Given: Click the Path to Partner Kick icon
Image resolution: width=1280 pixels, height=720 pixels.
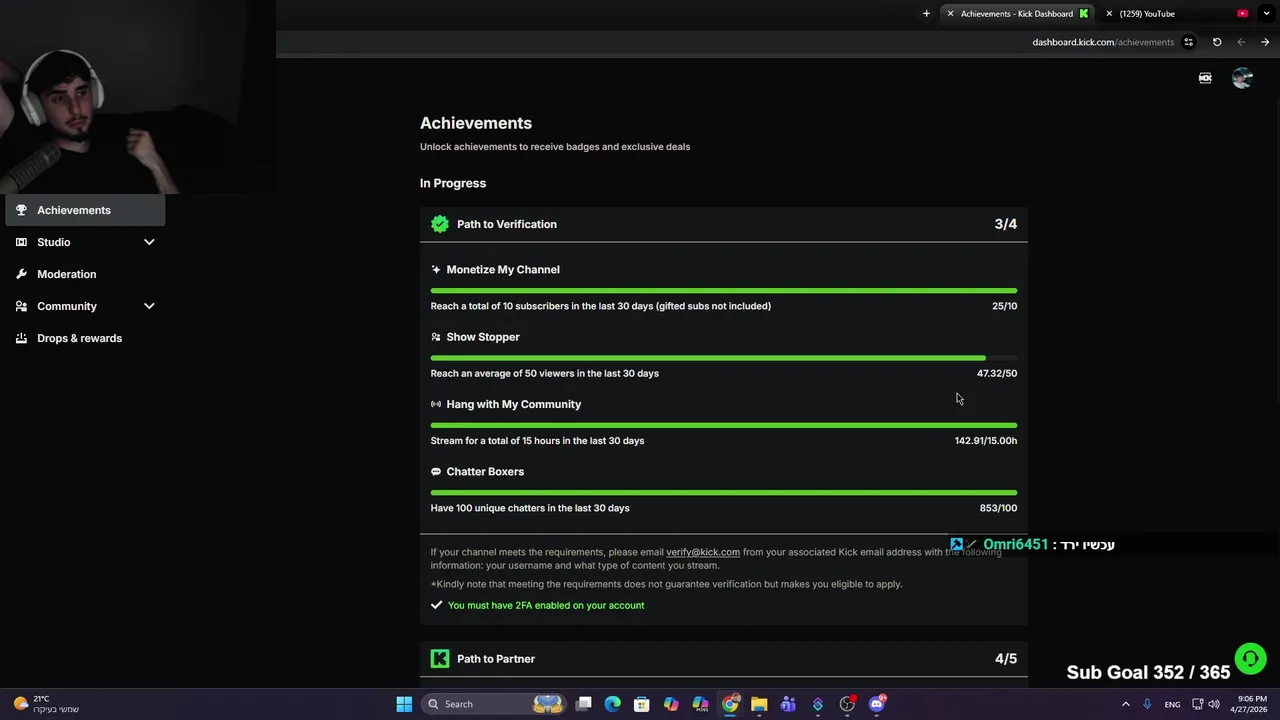Looking at the screenshot, I should [440, 658].
